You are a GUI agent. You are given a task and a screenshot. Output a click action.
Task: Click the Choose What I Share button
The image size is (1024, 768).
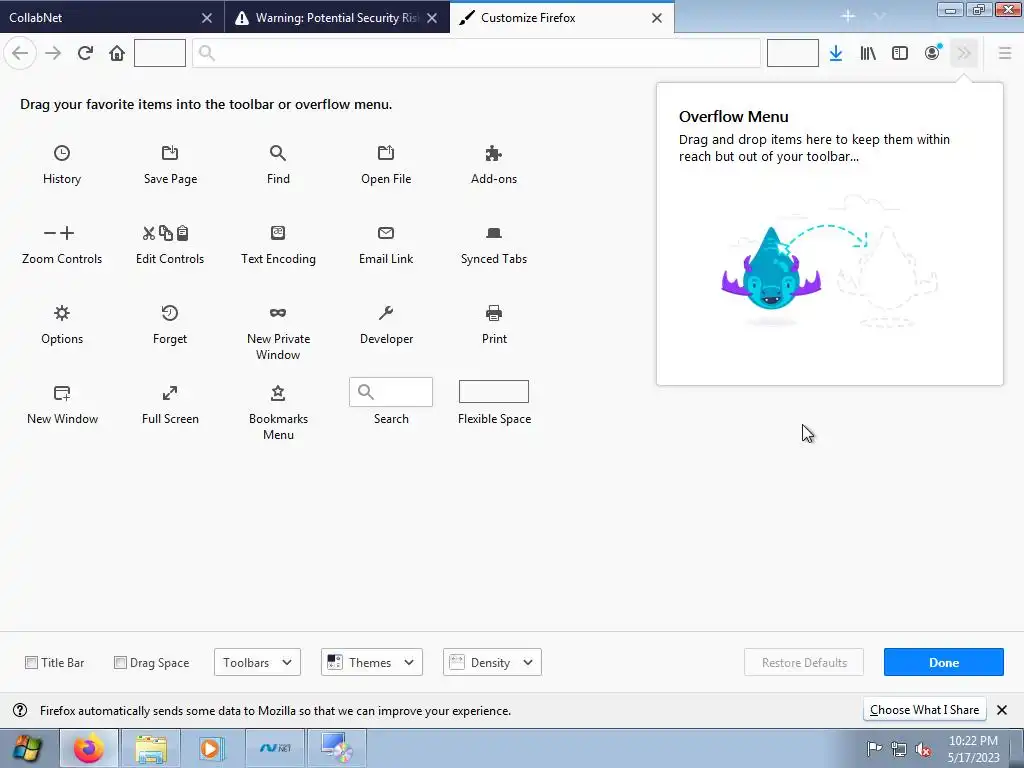924,710
